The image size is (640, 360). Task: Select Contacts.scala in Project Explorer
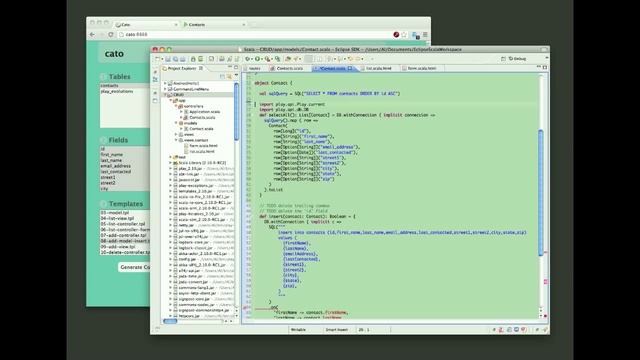point(202,117)
